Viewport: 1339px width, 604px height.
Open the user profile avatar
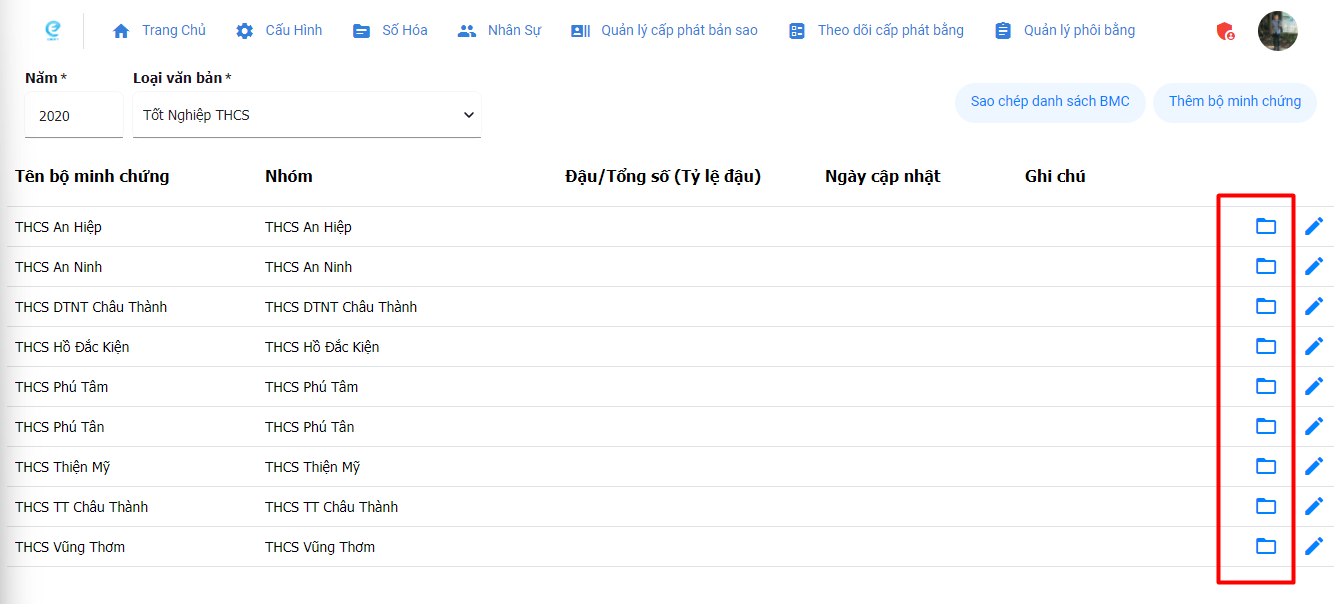(x=1277, y=31)
